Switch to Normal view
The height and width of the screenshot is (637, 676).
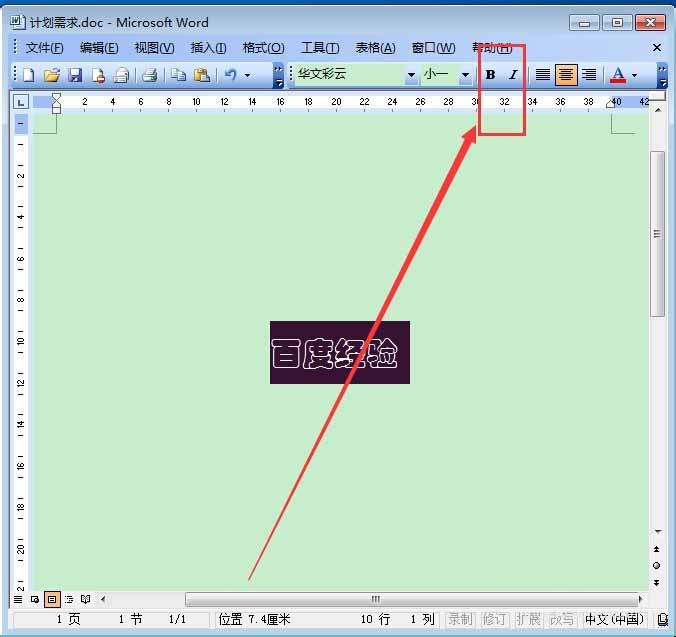coord(18,599)
